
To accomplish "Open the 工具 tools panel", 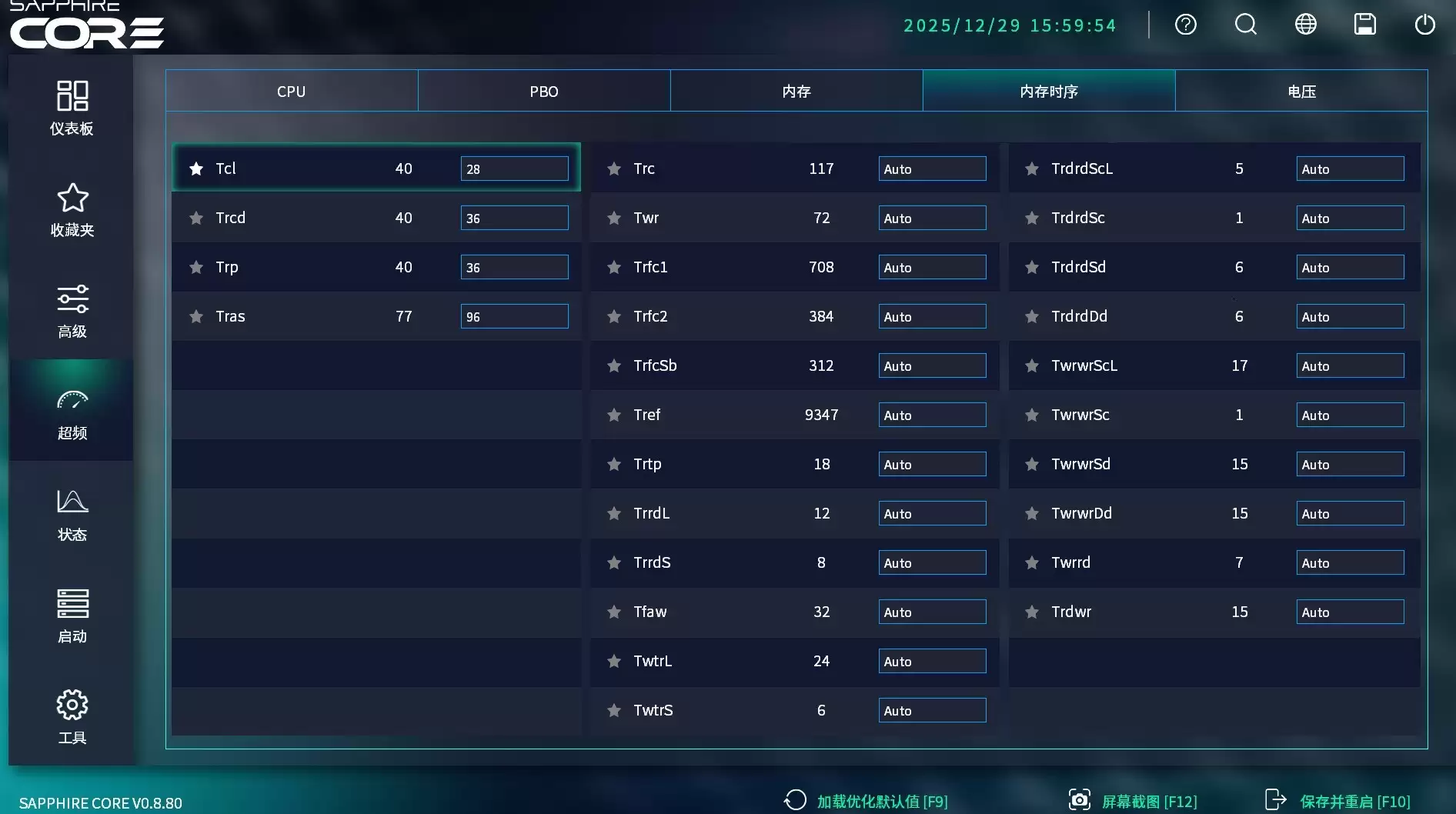I will [x=72, y=716].
